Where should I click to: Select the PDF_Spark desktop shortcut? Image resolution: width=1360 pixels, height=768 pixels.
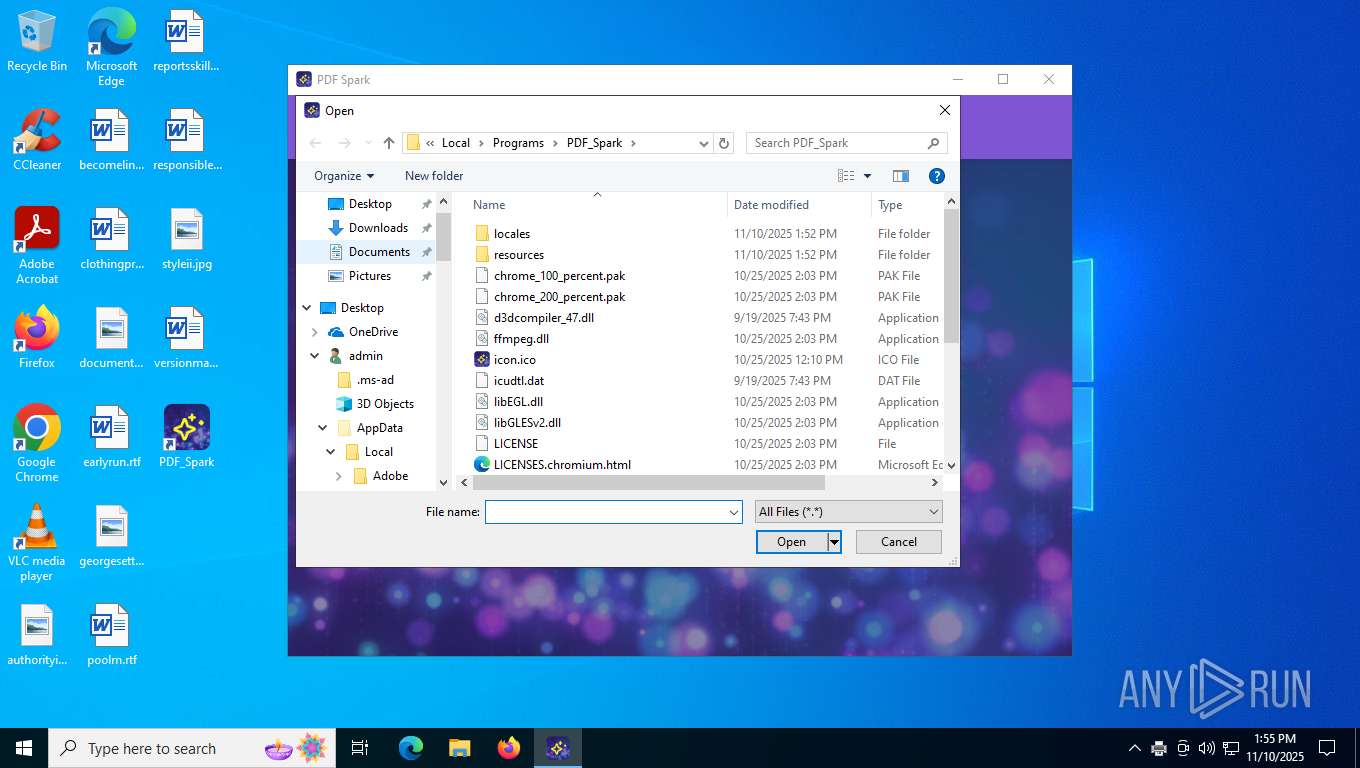(187, 437)
